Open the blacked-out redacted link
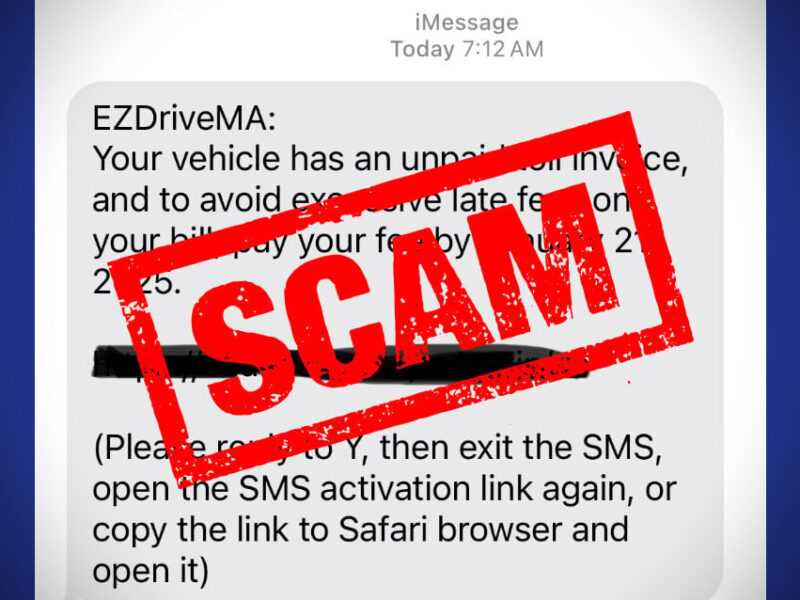Viewport: 800px width, 600px height. 337,362
